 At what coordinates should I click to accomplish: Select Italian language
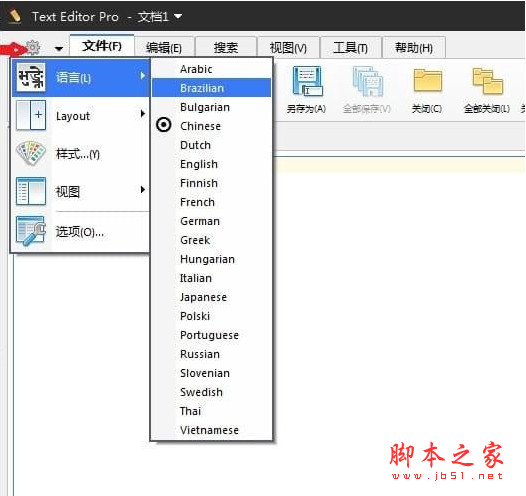click(211, 278)
